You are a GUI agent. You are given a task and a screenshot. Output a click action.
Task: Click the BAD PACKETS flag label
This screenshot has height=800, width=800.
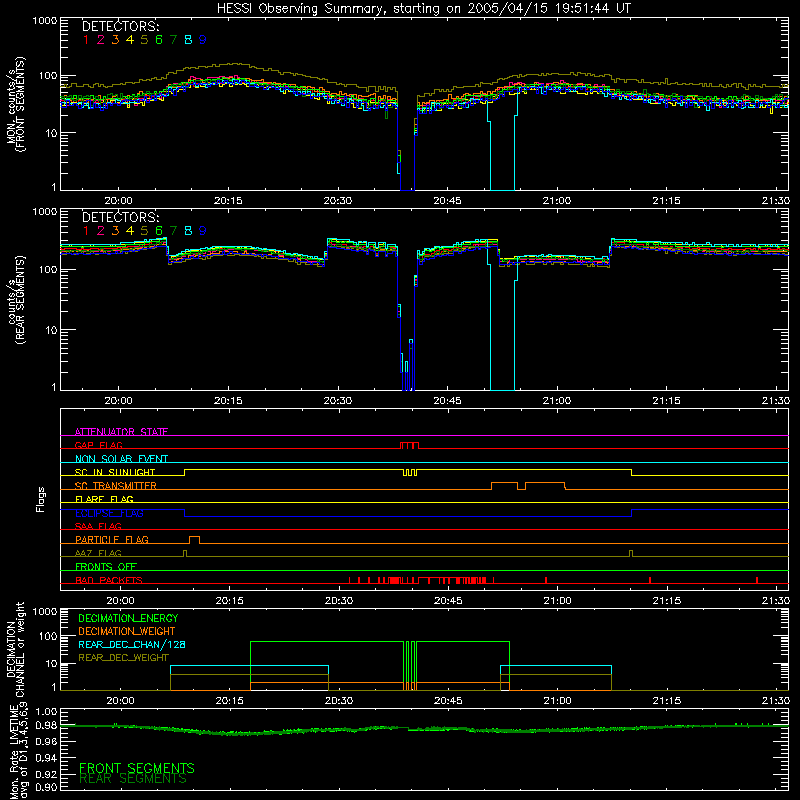pos(109,580)
